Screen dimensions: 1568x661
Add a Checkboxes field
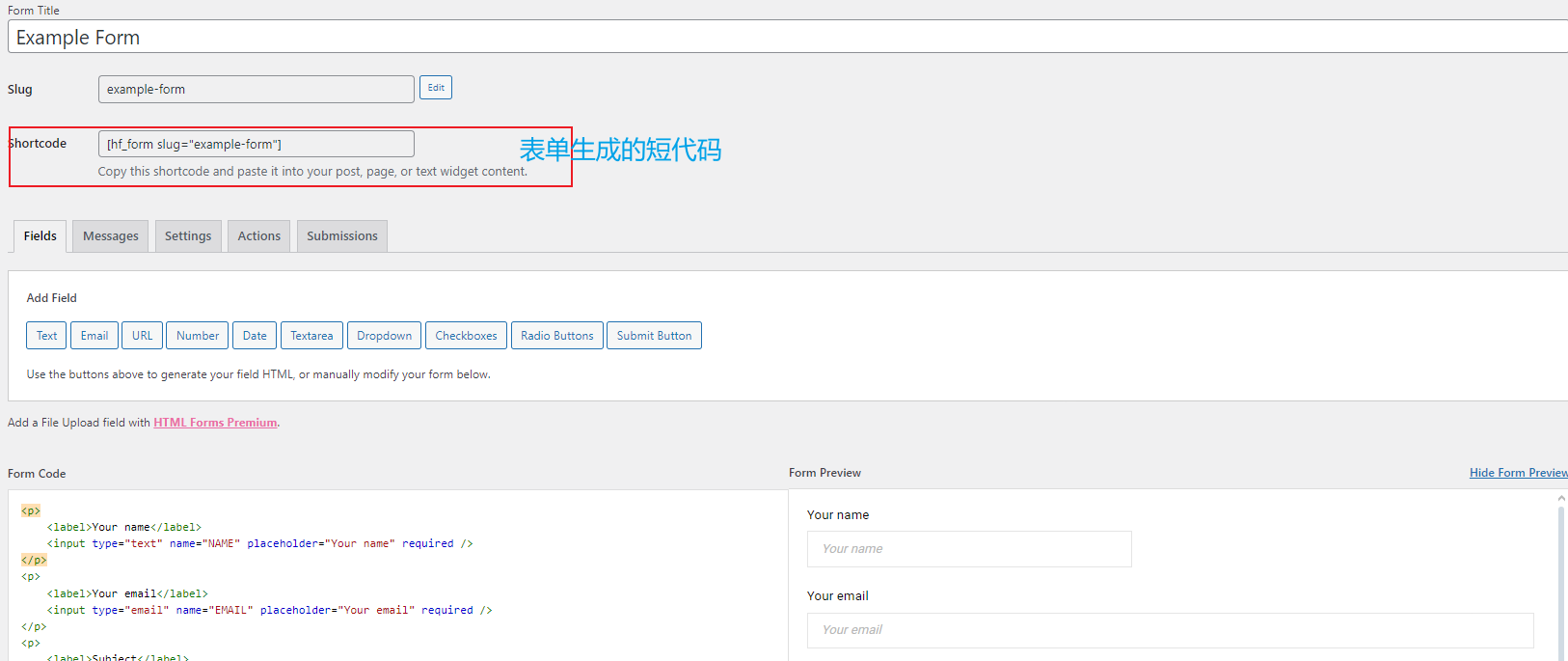pyautogui.click(x=466, y=336)
